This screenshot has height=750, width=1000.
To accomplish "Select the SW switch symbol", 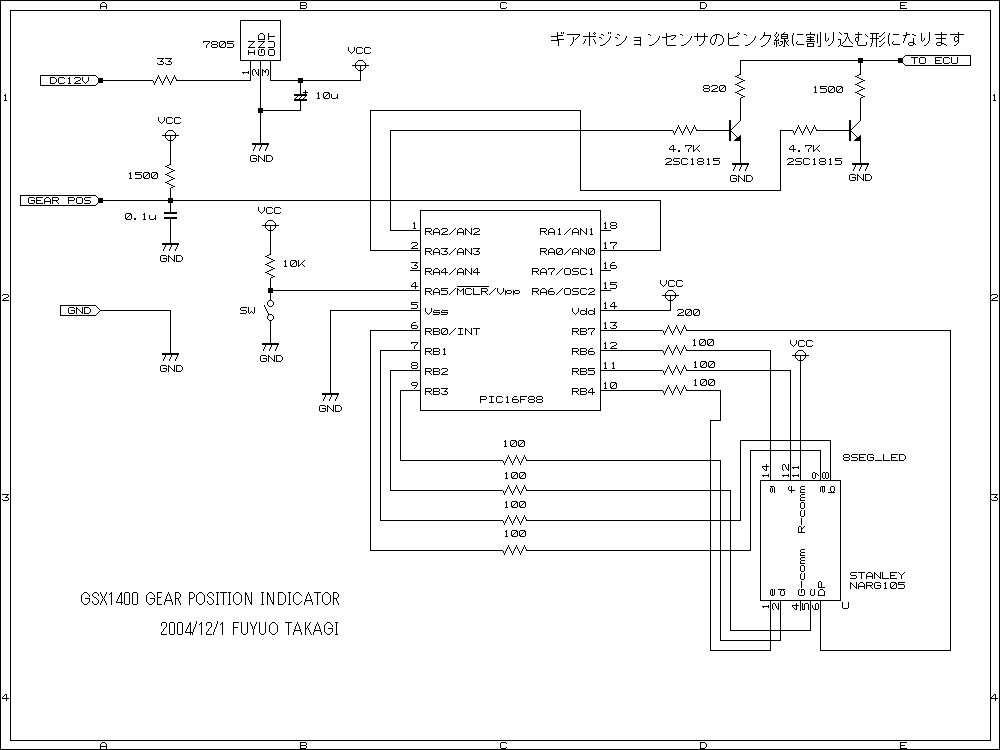I will pyautogui.click(x=269, y=318).
